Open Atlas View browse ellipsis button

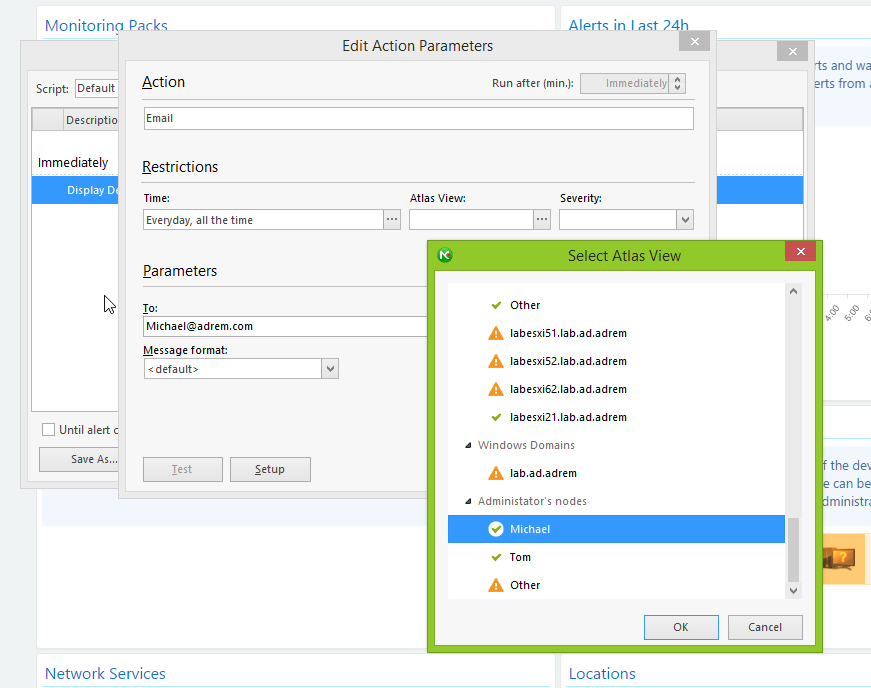pyautogui.click(x=542, y=220)
